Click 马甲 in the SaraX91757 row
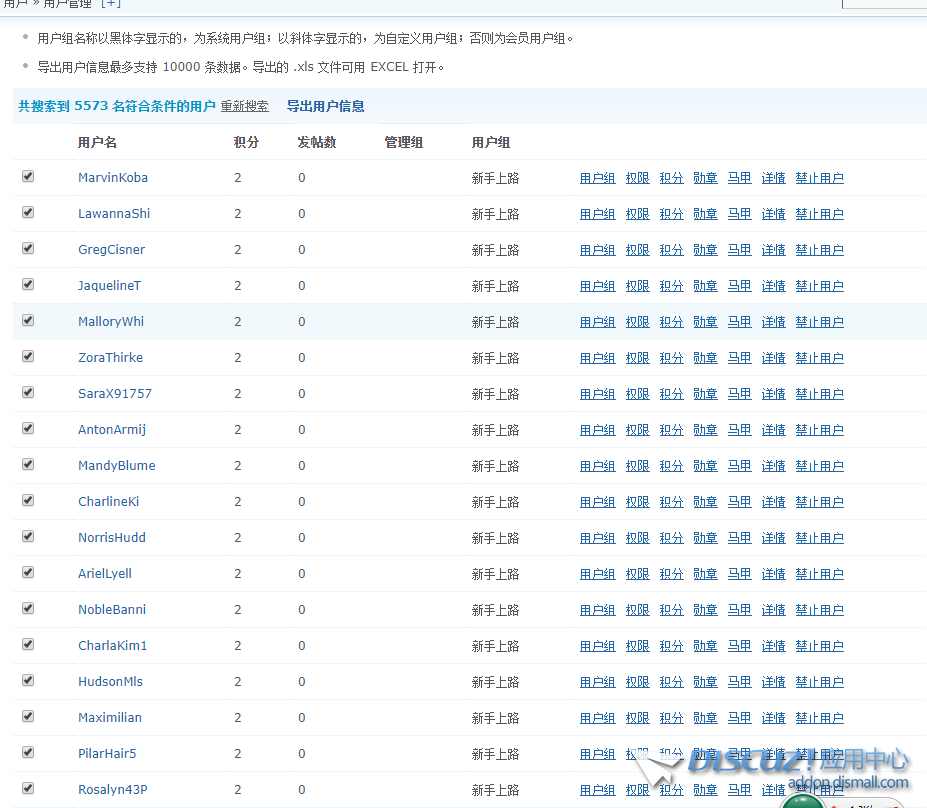Viewport: 927px width, 808px height. point(739,394)
